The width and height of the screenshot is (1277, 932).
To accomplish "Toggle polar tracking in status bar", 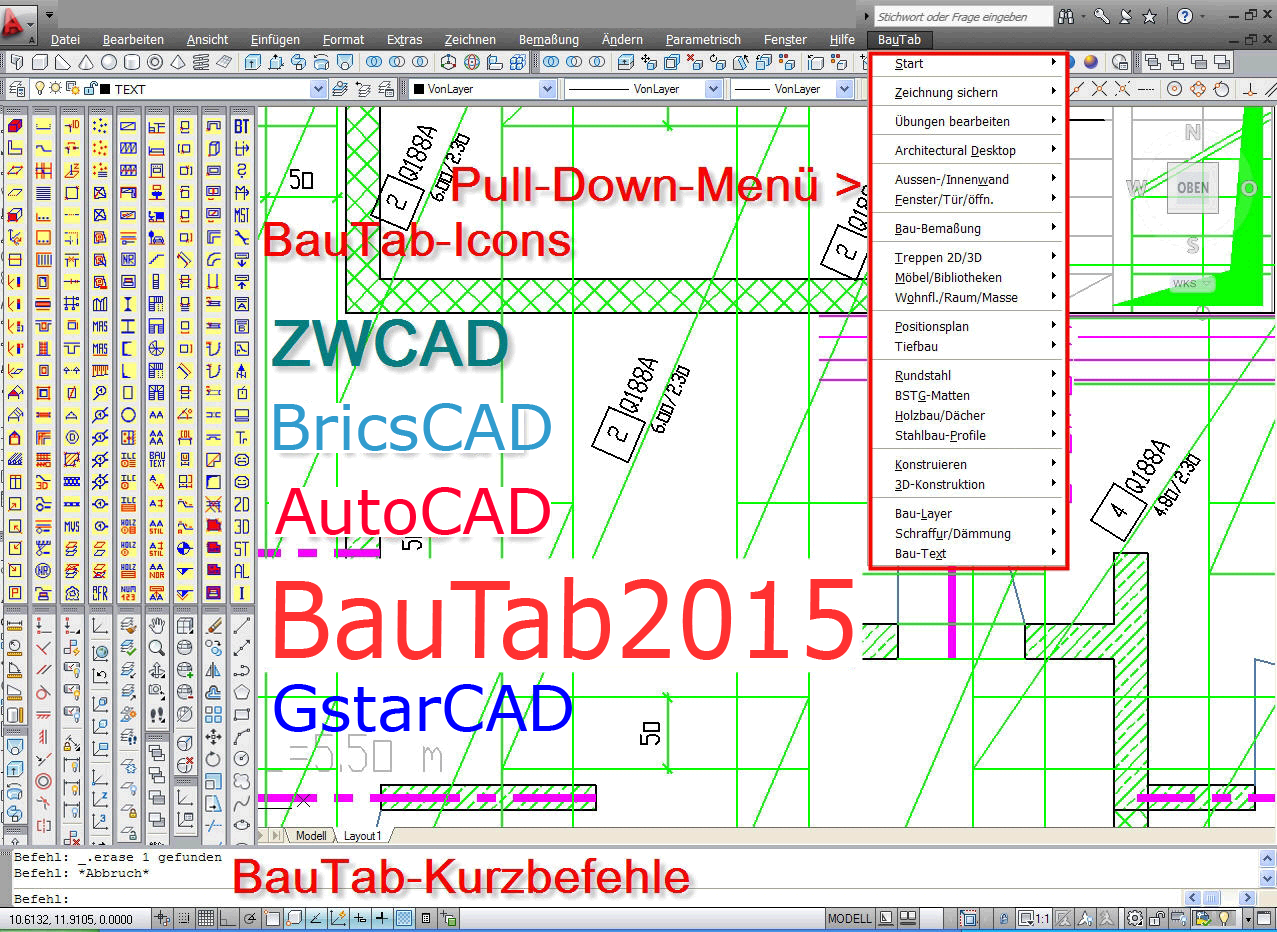I will [249, 918].
